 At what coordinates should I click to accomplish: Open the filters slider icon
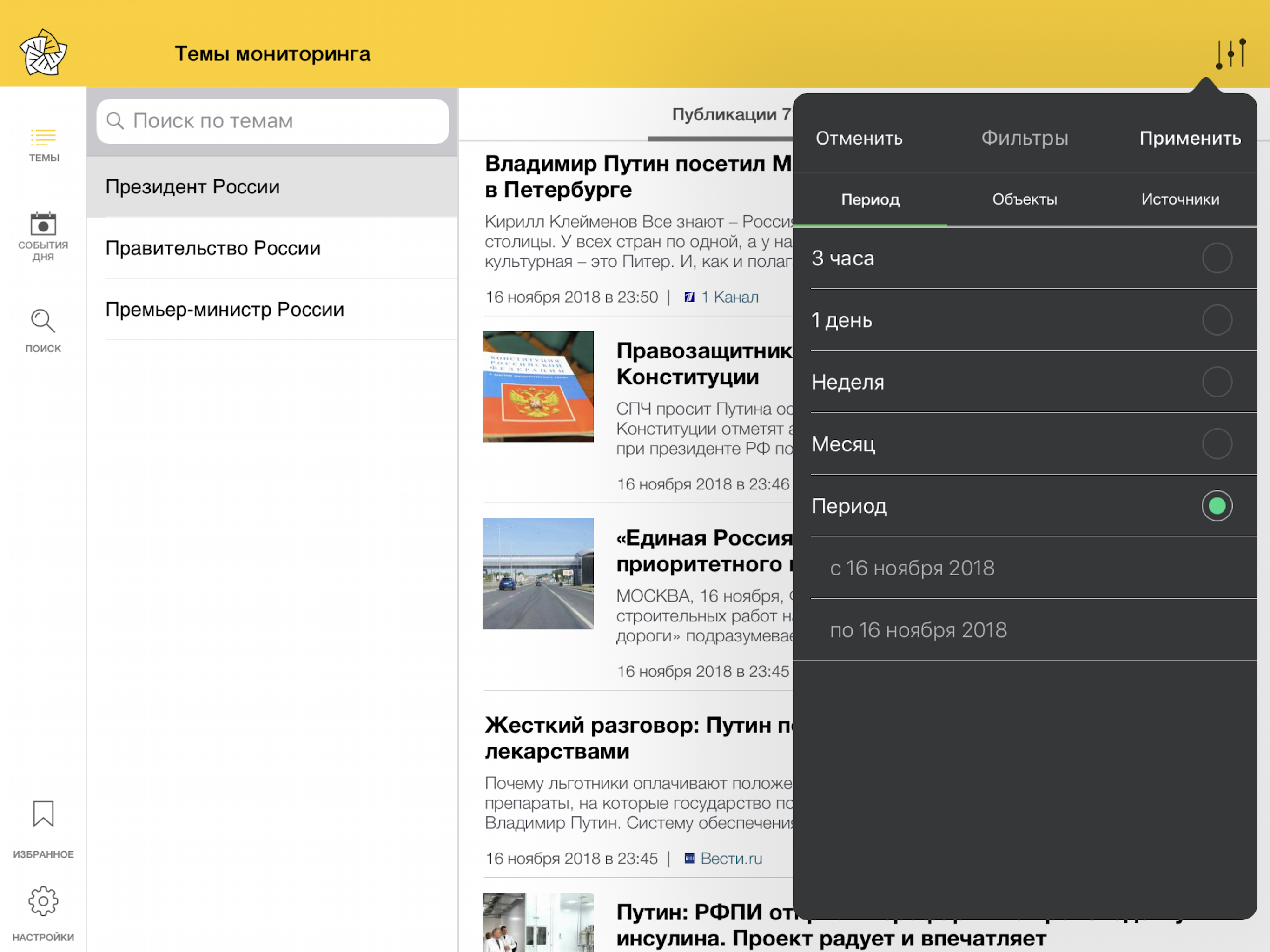(1230, 54)
